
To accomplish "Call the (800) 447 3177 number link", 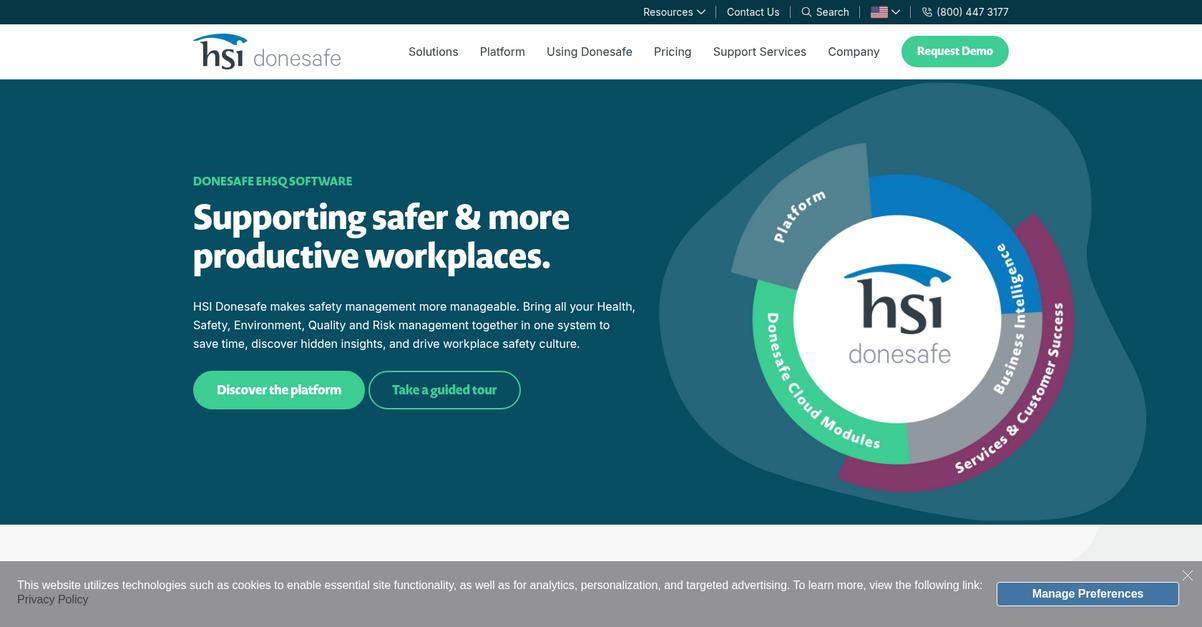I will click(972, 12).
